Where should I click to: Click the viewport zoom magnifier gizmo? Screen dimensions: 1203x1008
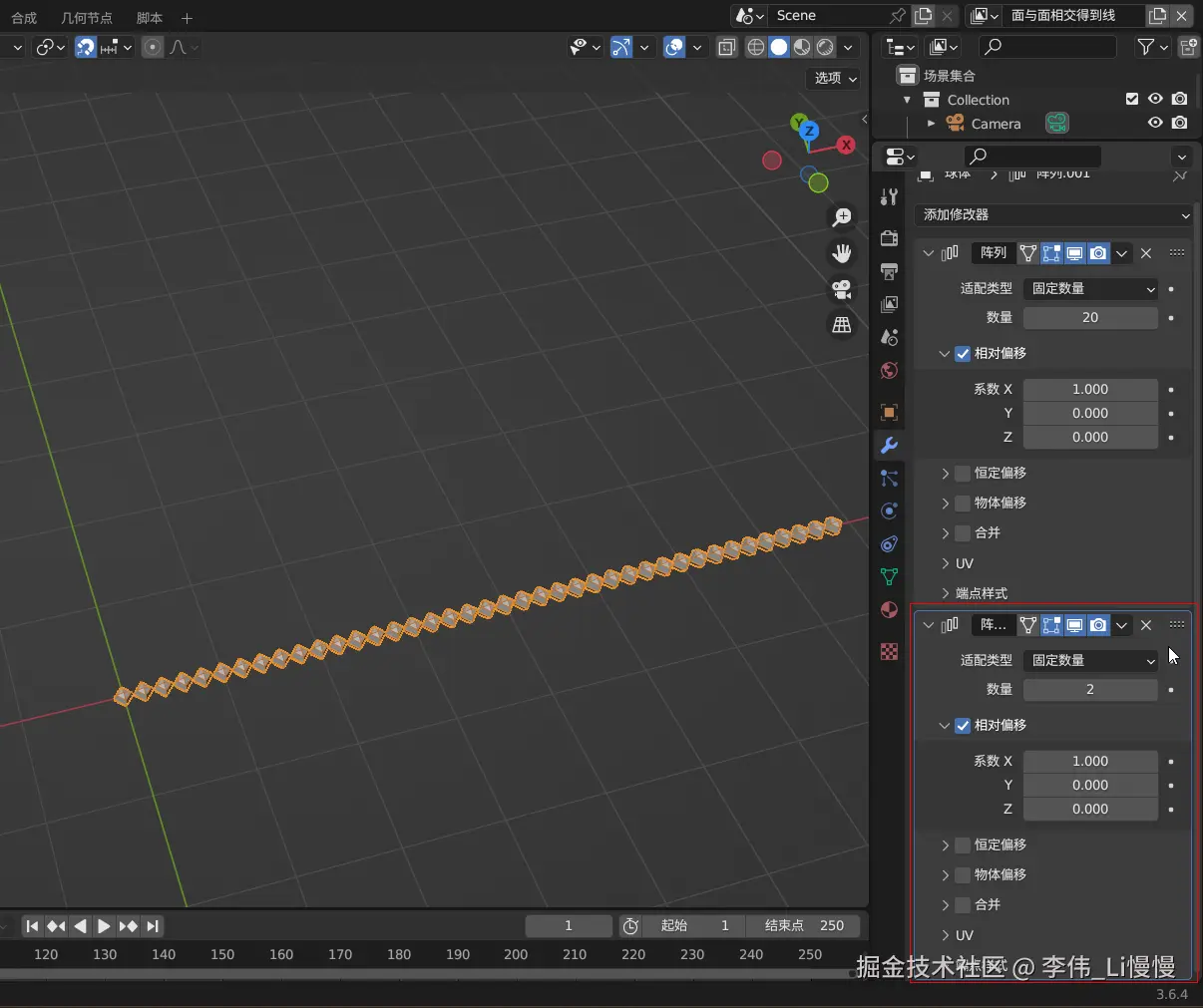(x=842, y=217)
